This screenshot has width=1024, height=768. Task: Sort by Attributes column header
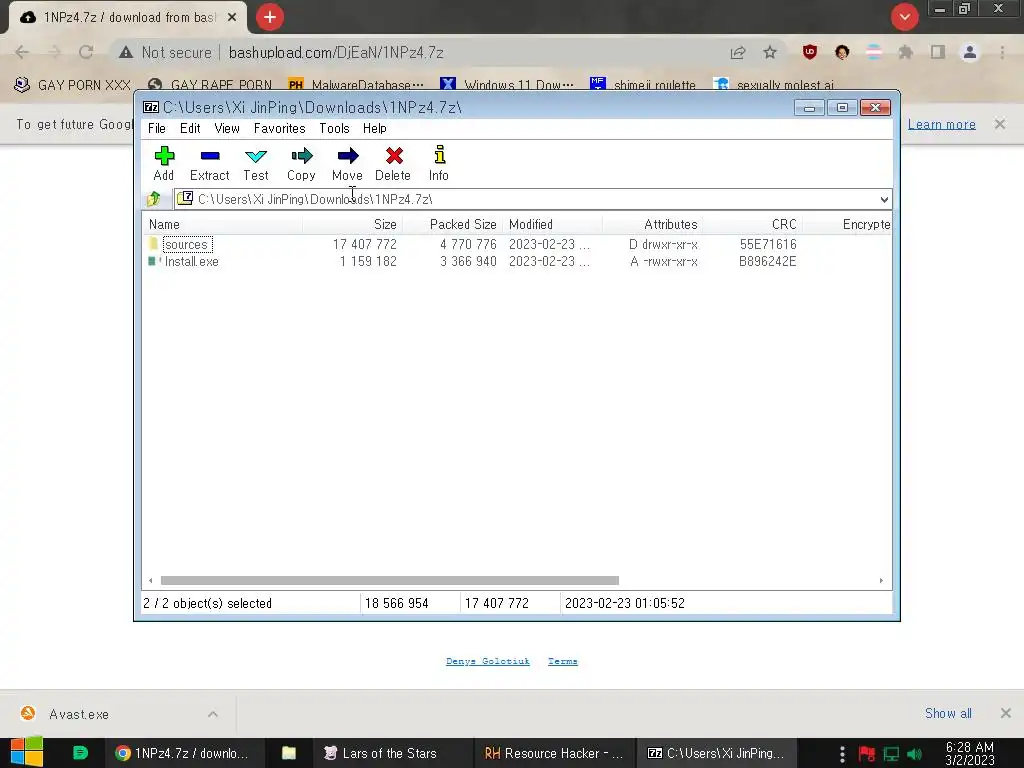pyautogui.click(x=652, y=224)
